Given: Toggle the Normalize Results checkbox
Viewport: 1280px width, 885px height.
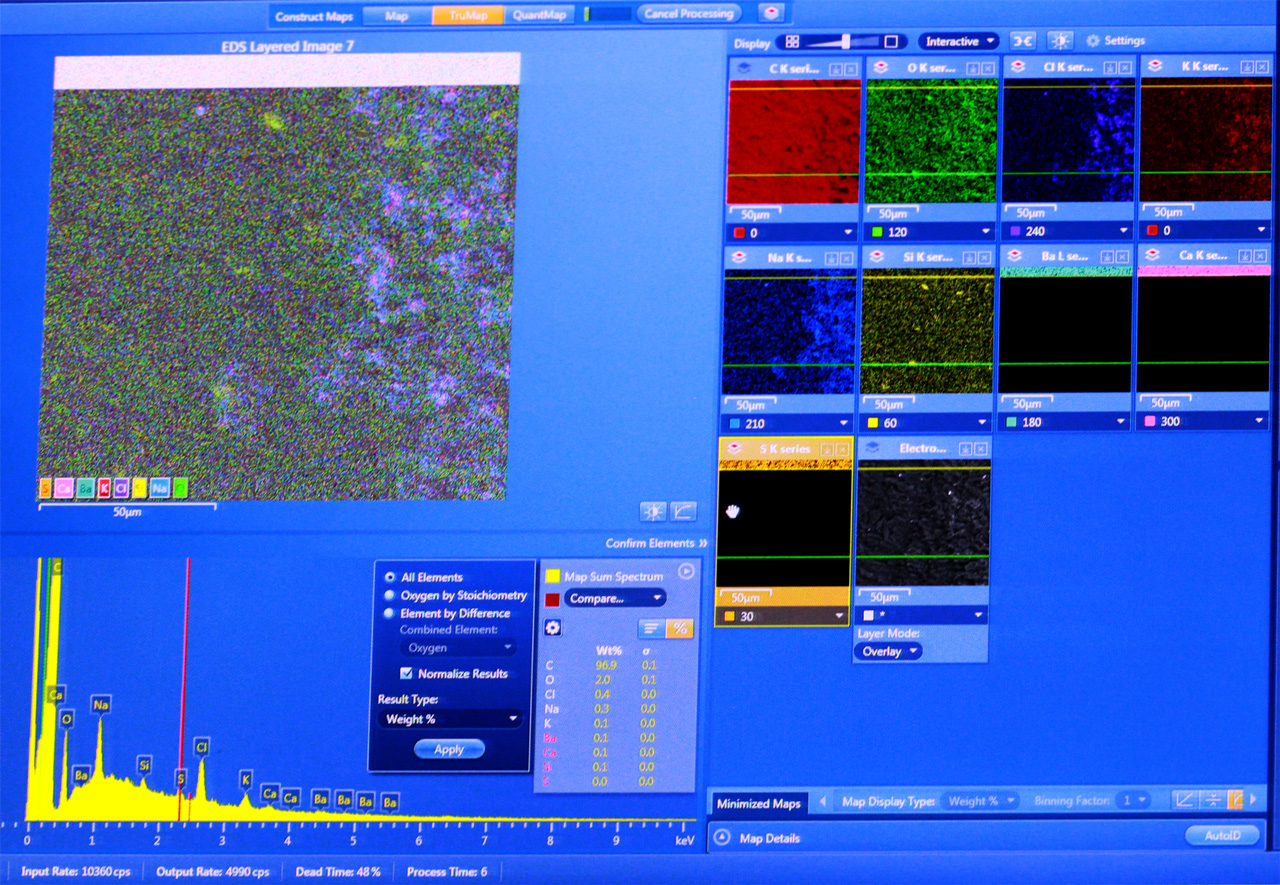Looking at the screenshot, I should [406, 673].
